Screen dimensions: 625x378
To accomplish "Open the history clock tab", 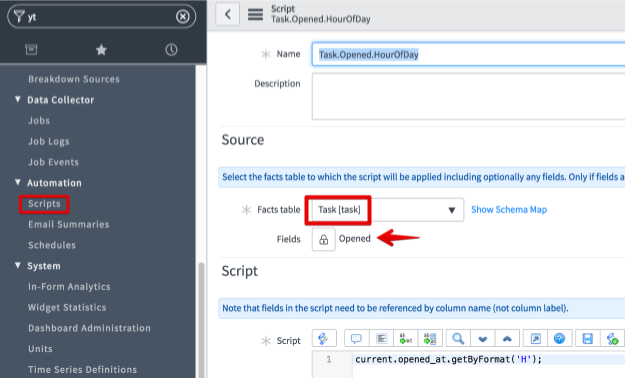I will pos(171,49).
